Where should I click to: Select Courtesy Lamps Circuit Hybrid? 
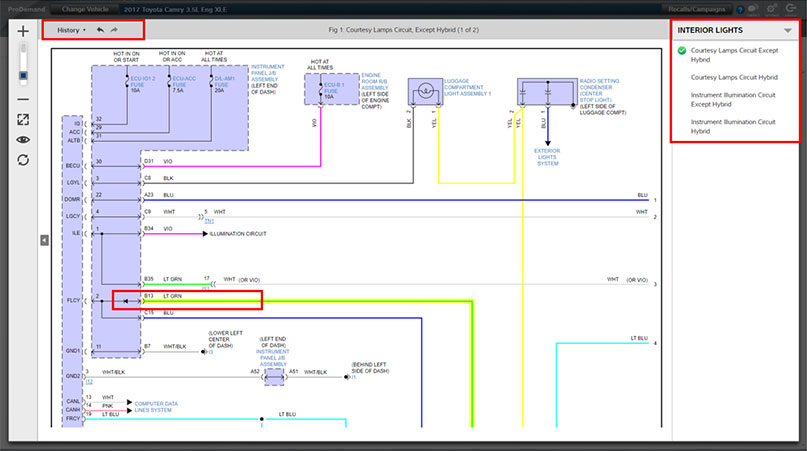(734, 77)
